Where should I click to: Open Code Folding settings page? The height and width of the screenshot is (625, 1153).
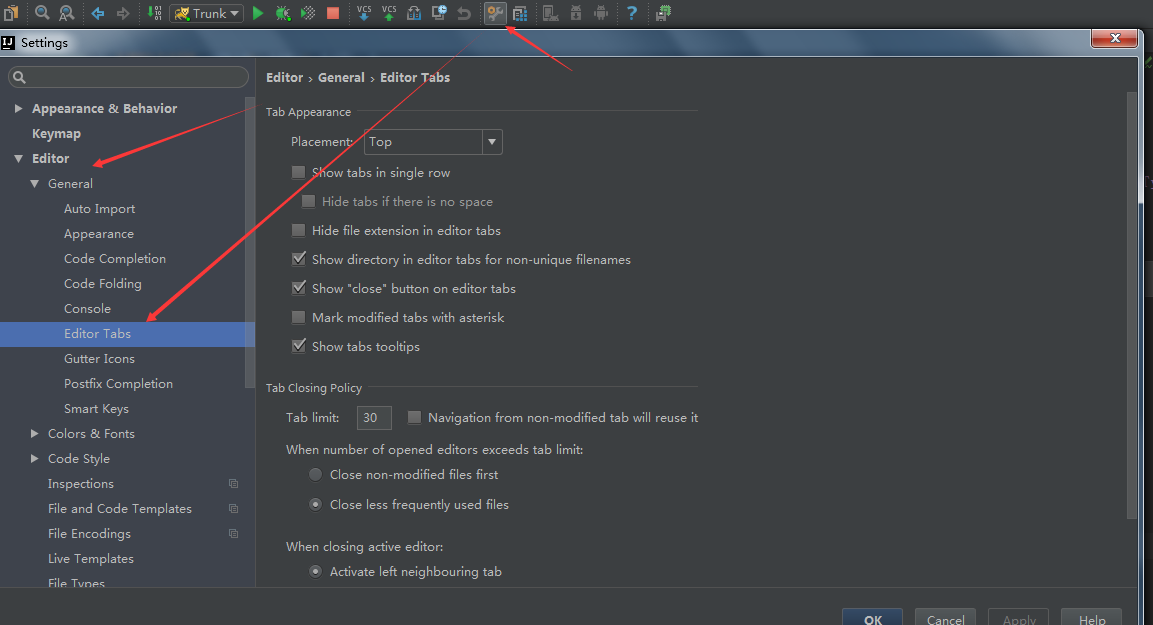point(102,284)
